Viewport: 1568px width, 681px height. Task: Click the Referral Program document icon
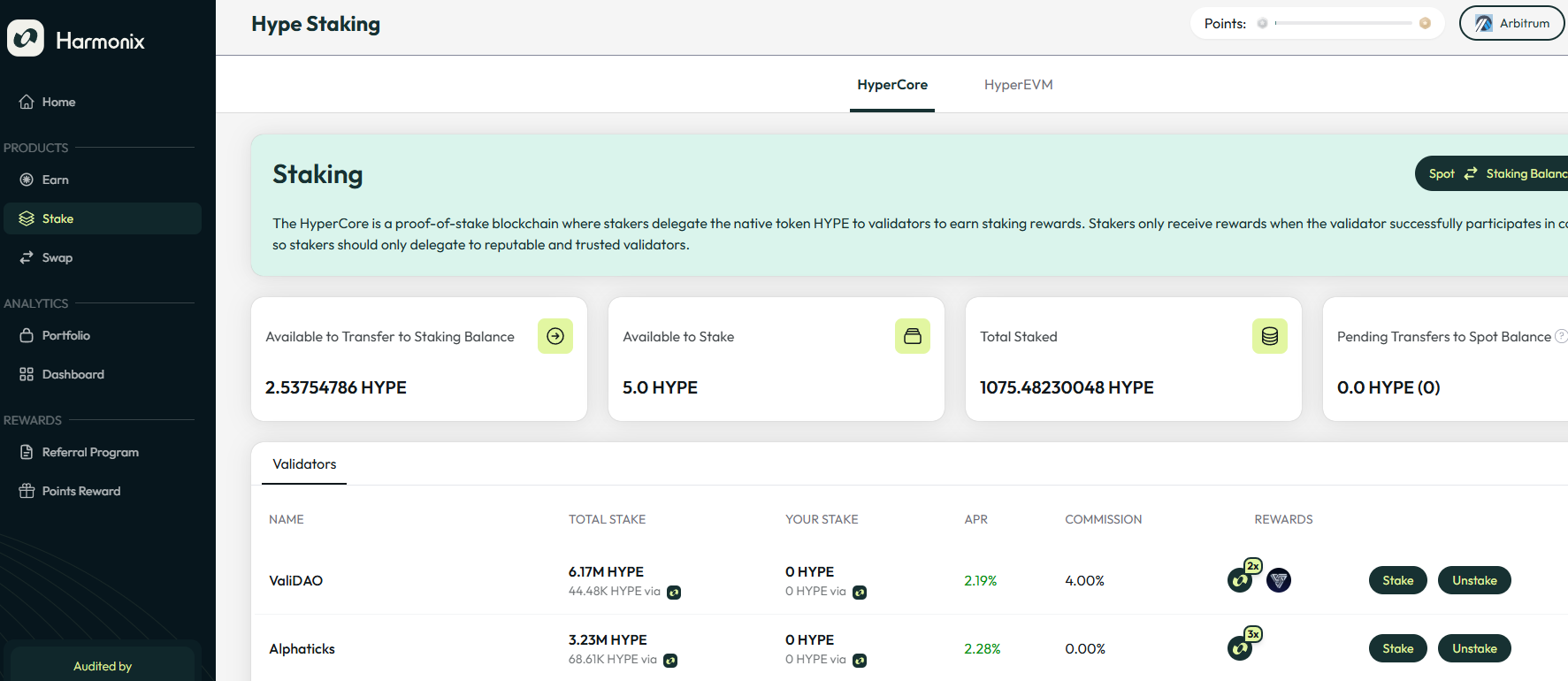[x=27, y=452]
